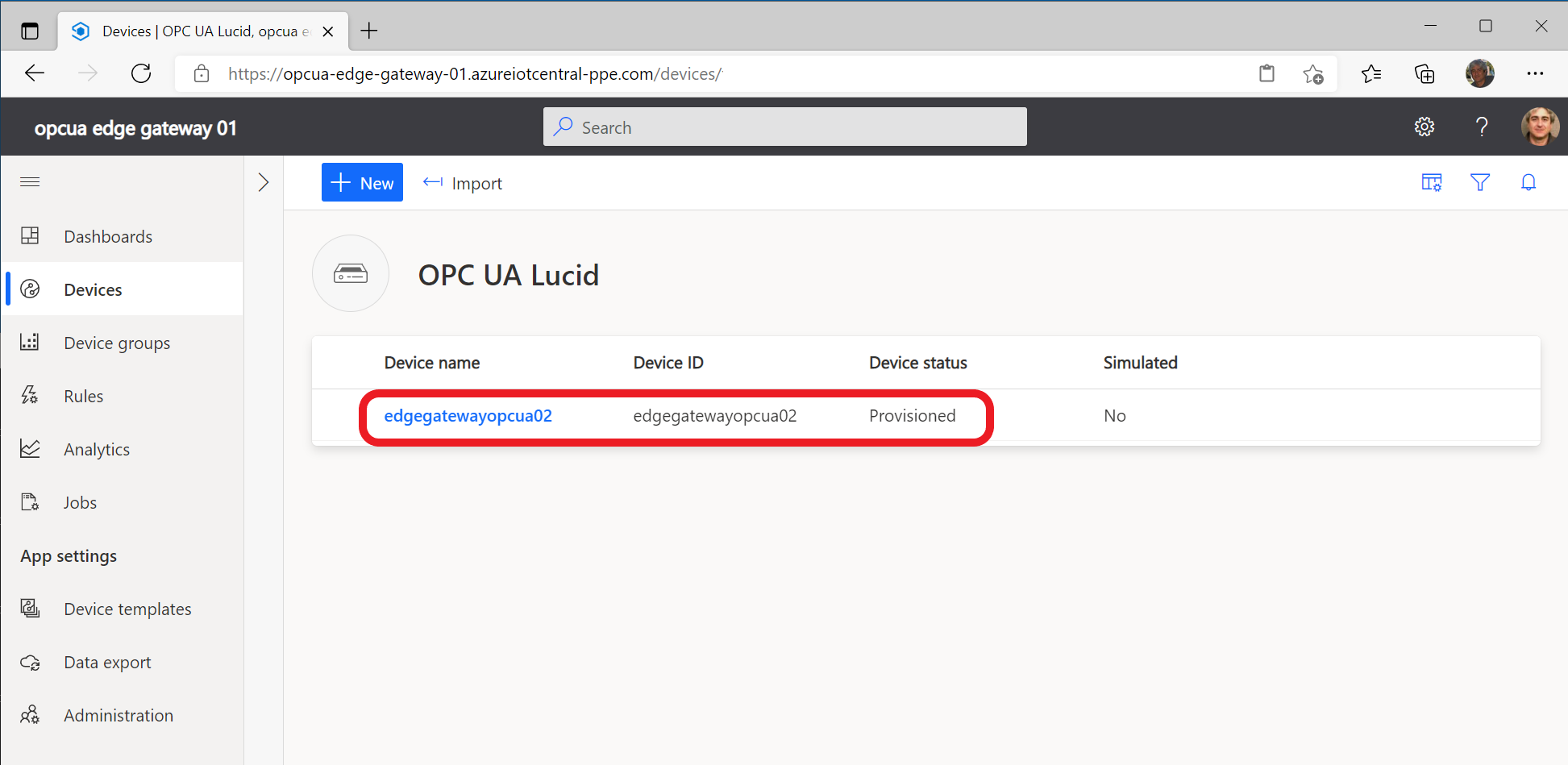
Task: Click the Data export cloud icon
Action: click(x=30, y=662)
